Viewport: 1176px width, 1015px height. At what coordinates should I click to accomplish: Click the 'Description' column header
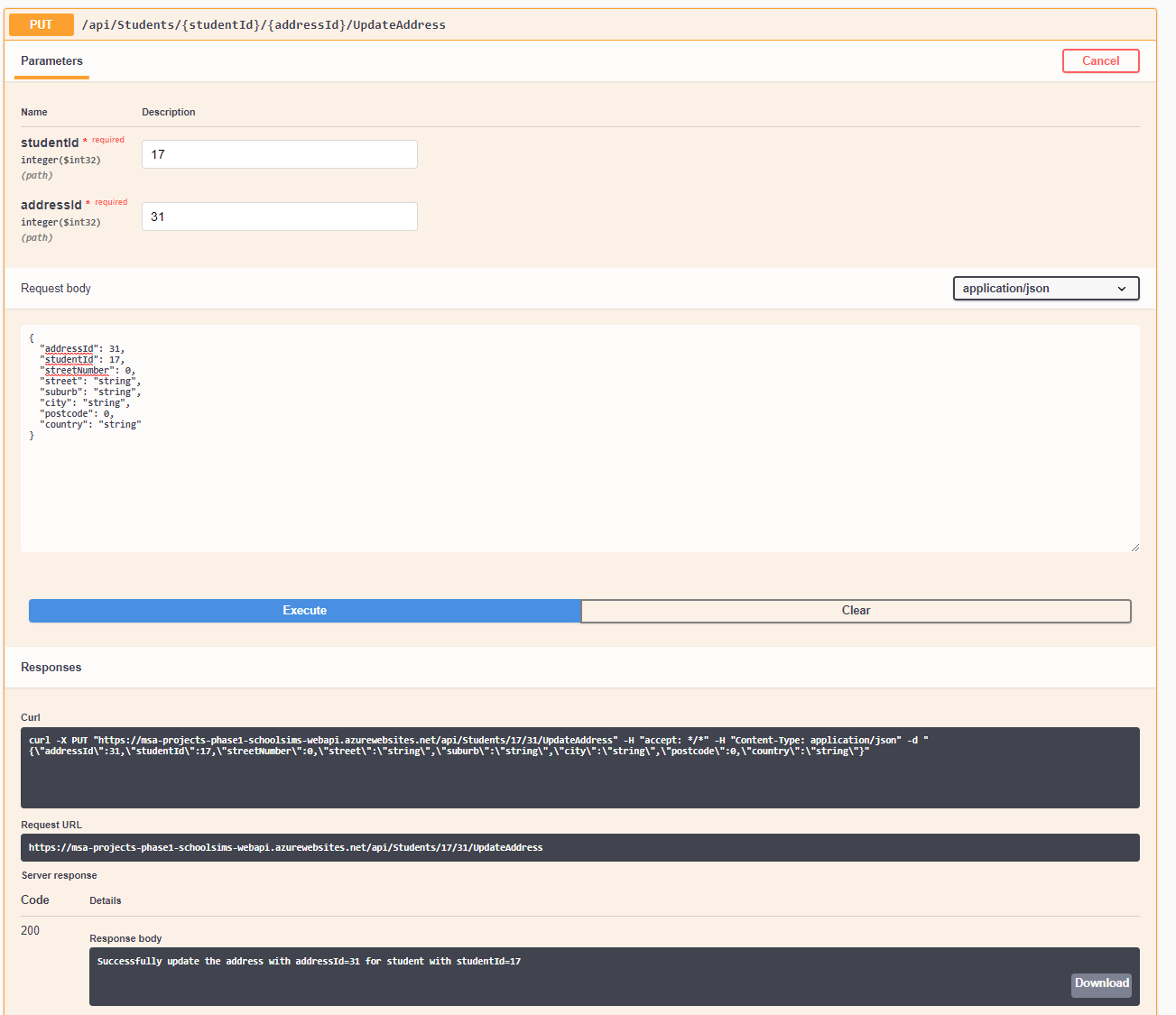click(169, 112)
